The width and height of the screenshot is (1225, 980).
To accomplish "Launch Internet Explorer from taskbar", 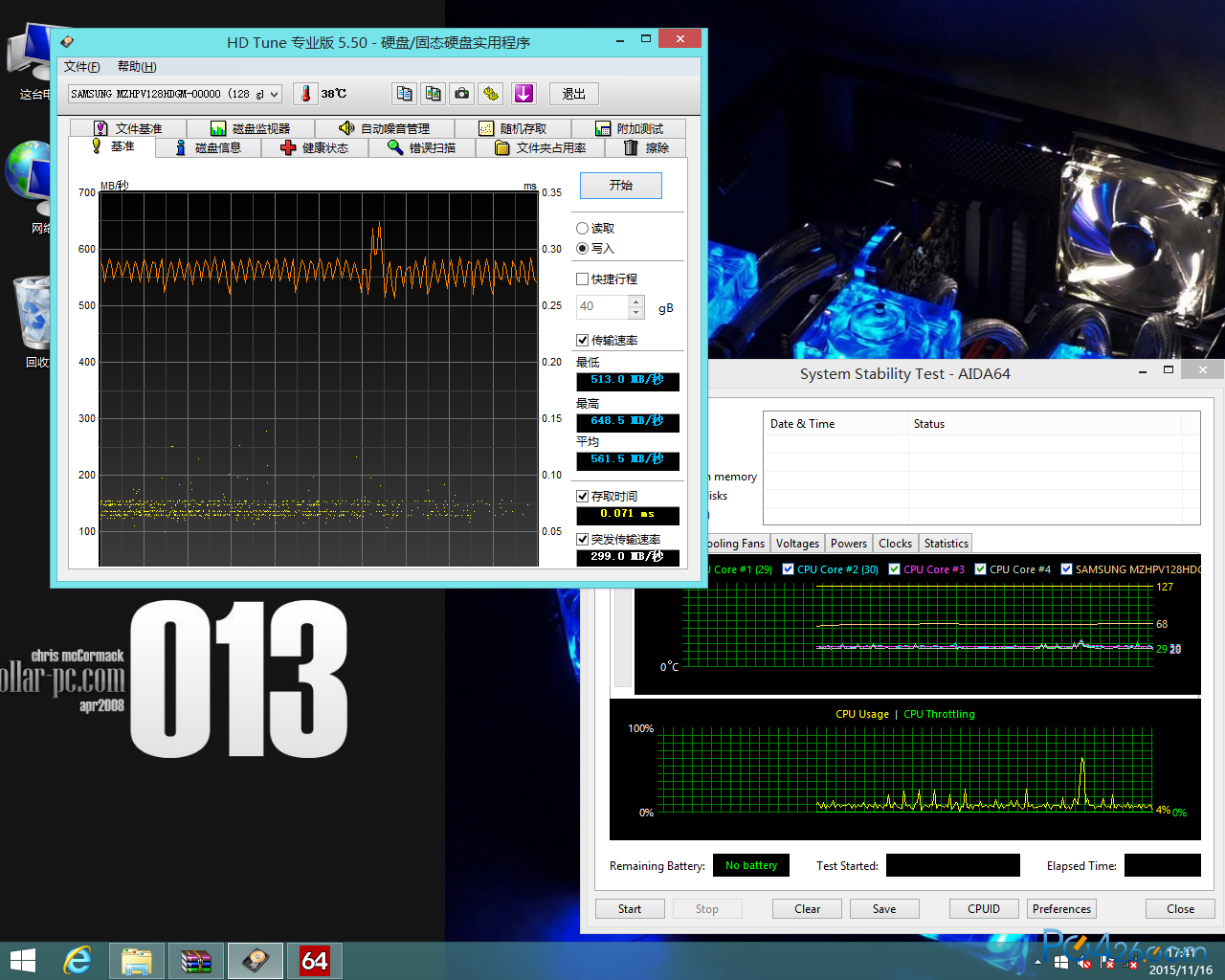I will (77, 961).
